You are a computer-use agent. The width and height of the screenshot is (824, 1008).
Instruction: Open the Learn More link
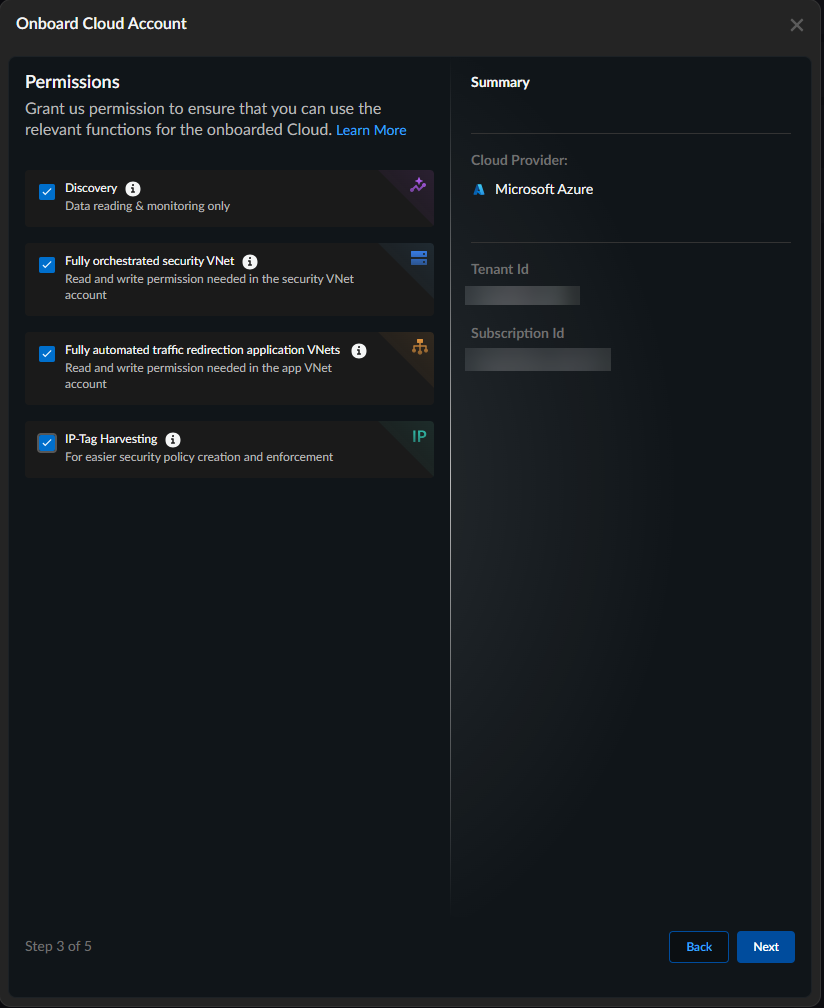pos(371,130)
